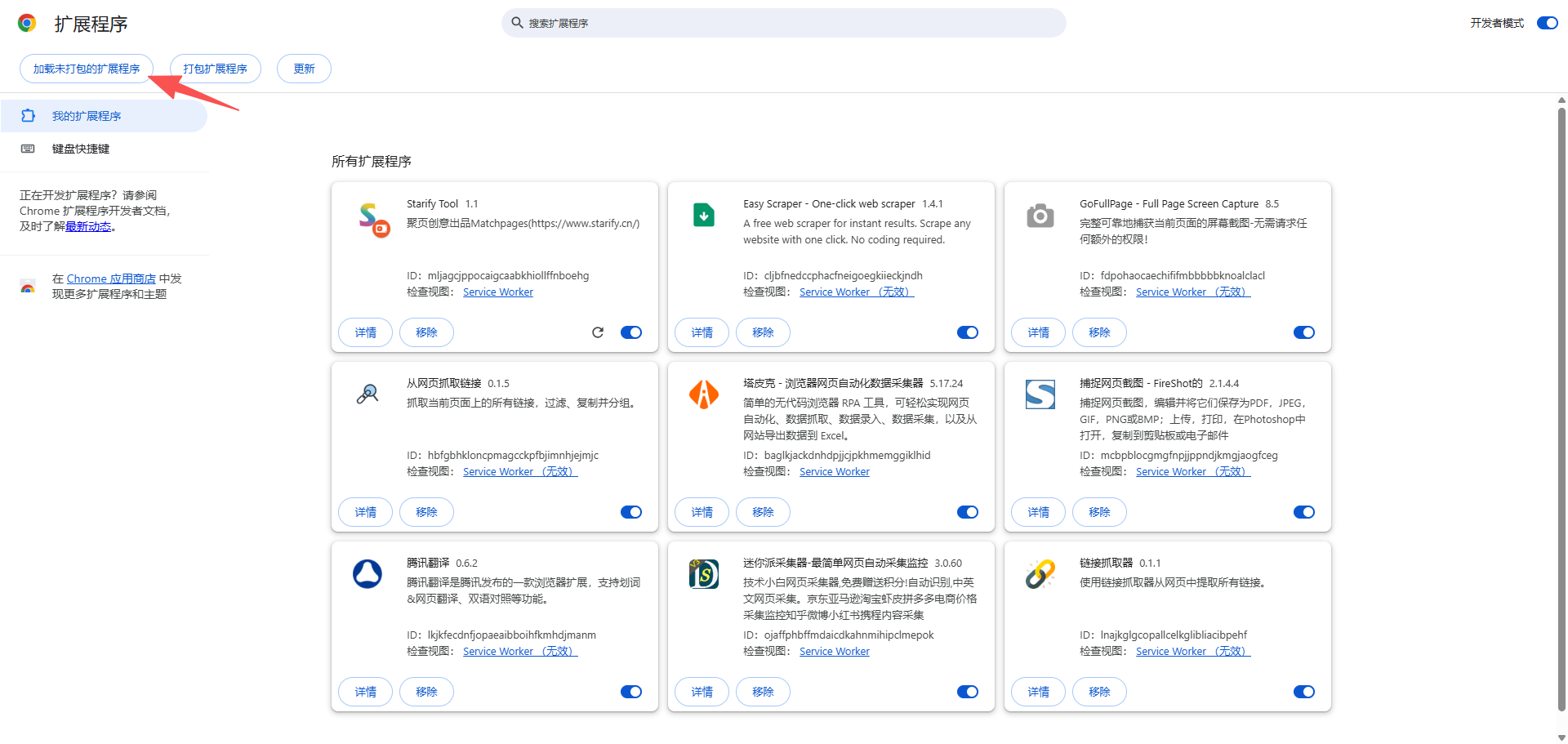The height and width of the screenshot is (744, 1568).
Task: Click the GoFullPage camera icon
Action: pyautogui.click(x=1040, y=215)
